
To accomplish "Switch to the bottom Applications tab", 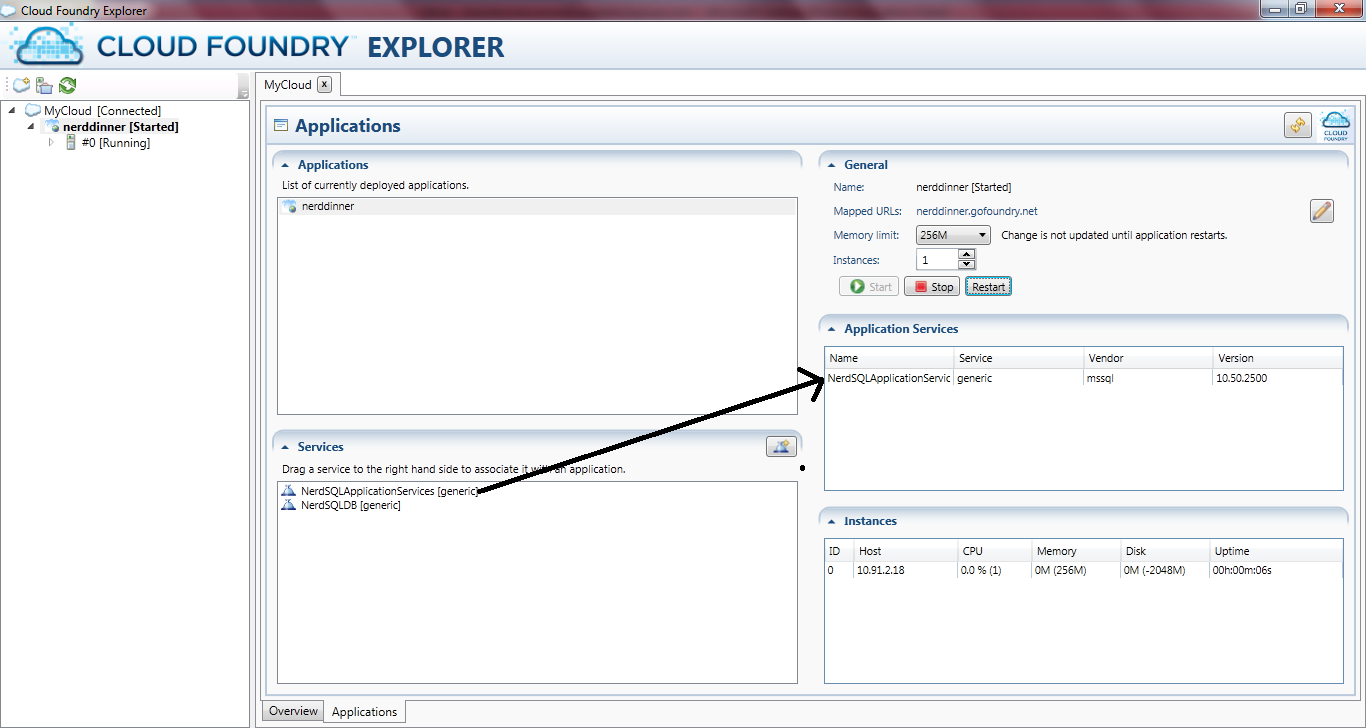I will pos(364,712).
